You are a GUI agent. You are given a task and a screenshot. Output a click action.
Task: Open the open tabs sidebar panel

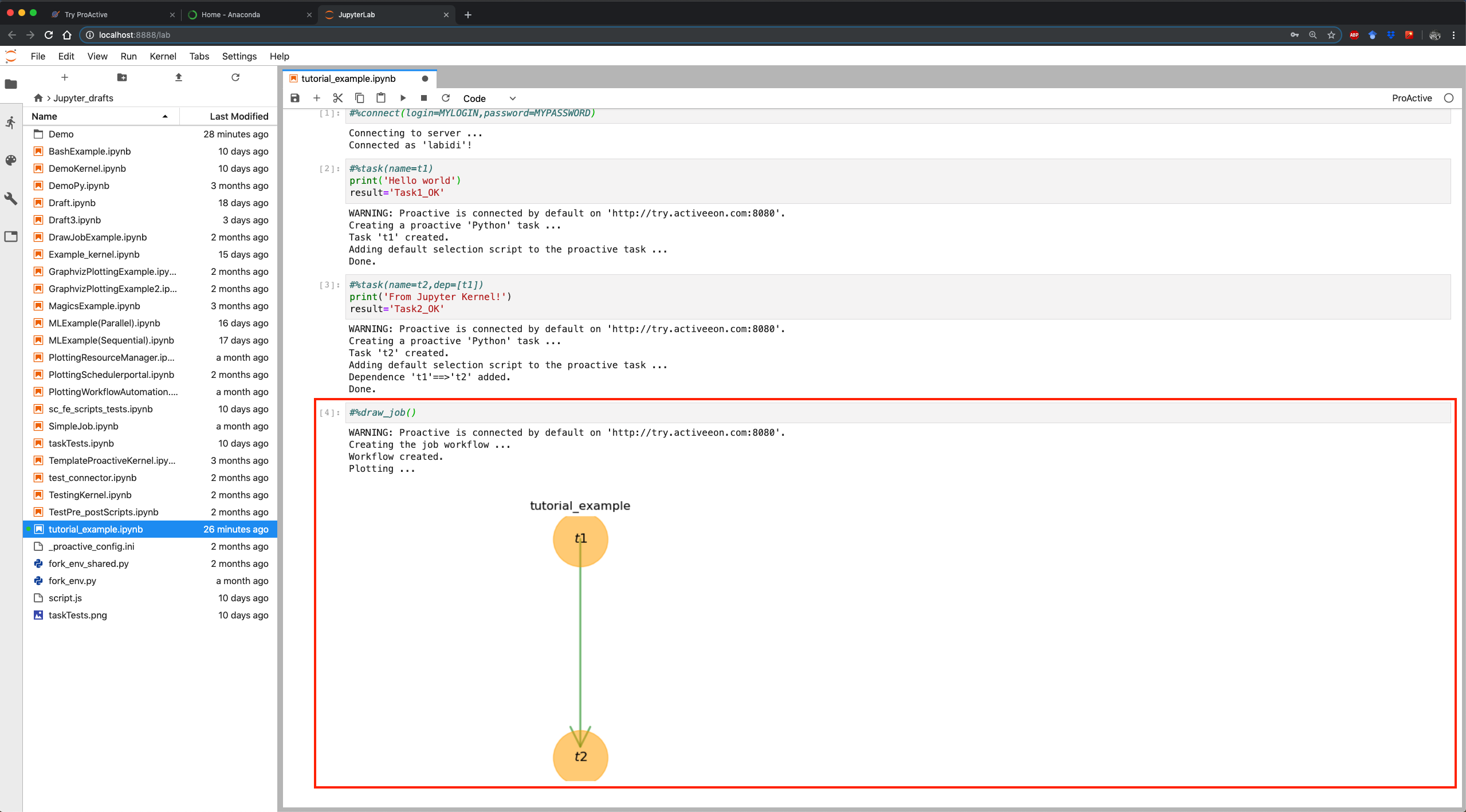point(11,236)
